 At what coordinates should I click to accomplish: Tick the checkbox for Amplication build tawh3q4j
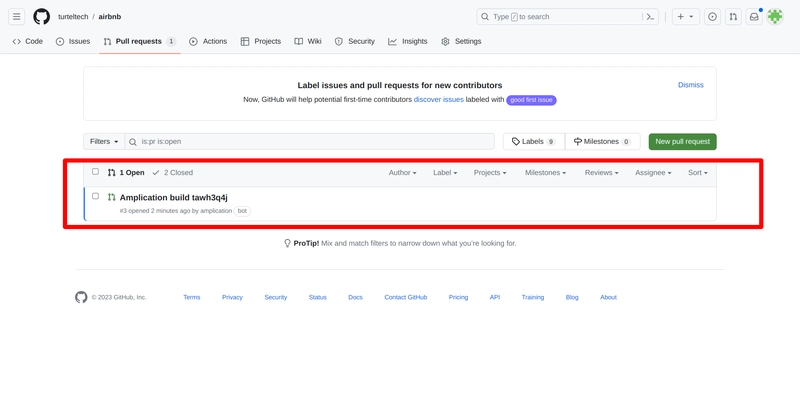[x=95, y=196]
